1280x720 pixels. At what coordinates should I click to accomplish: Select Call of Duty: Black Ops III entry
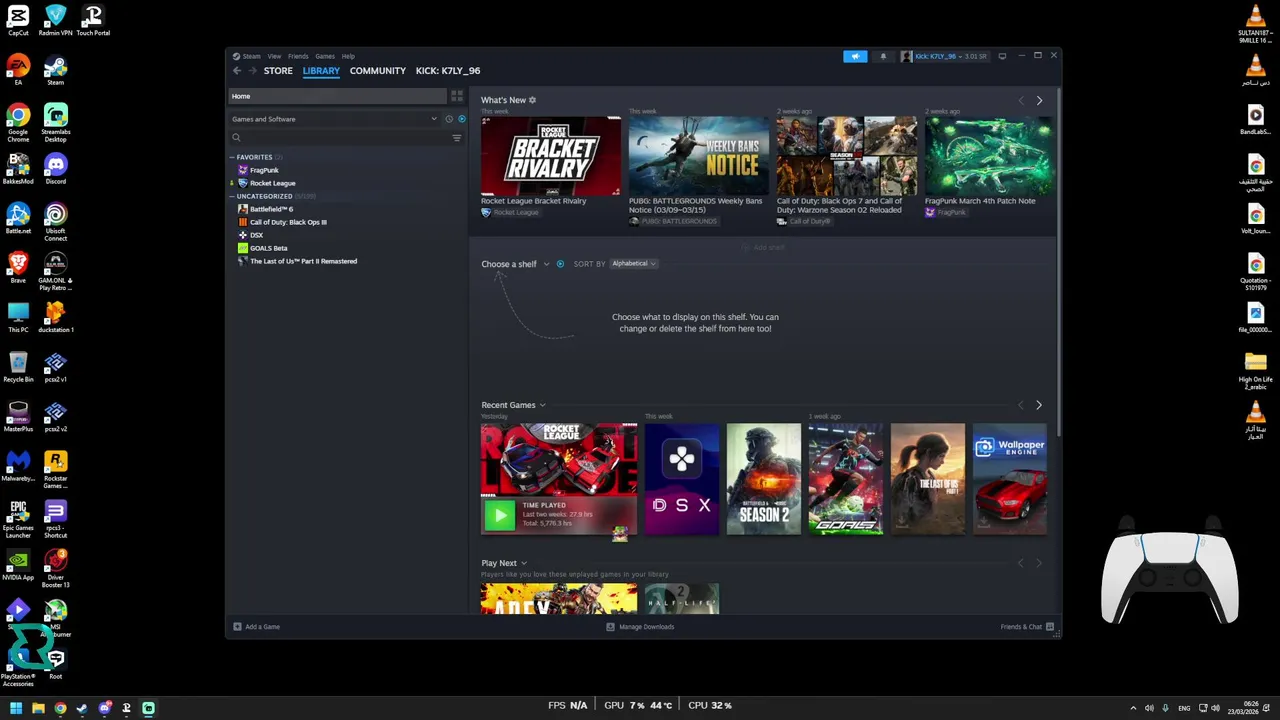tap(288, 222)
